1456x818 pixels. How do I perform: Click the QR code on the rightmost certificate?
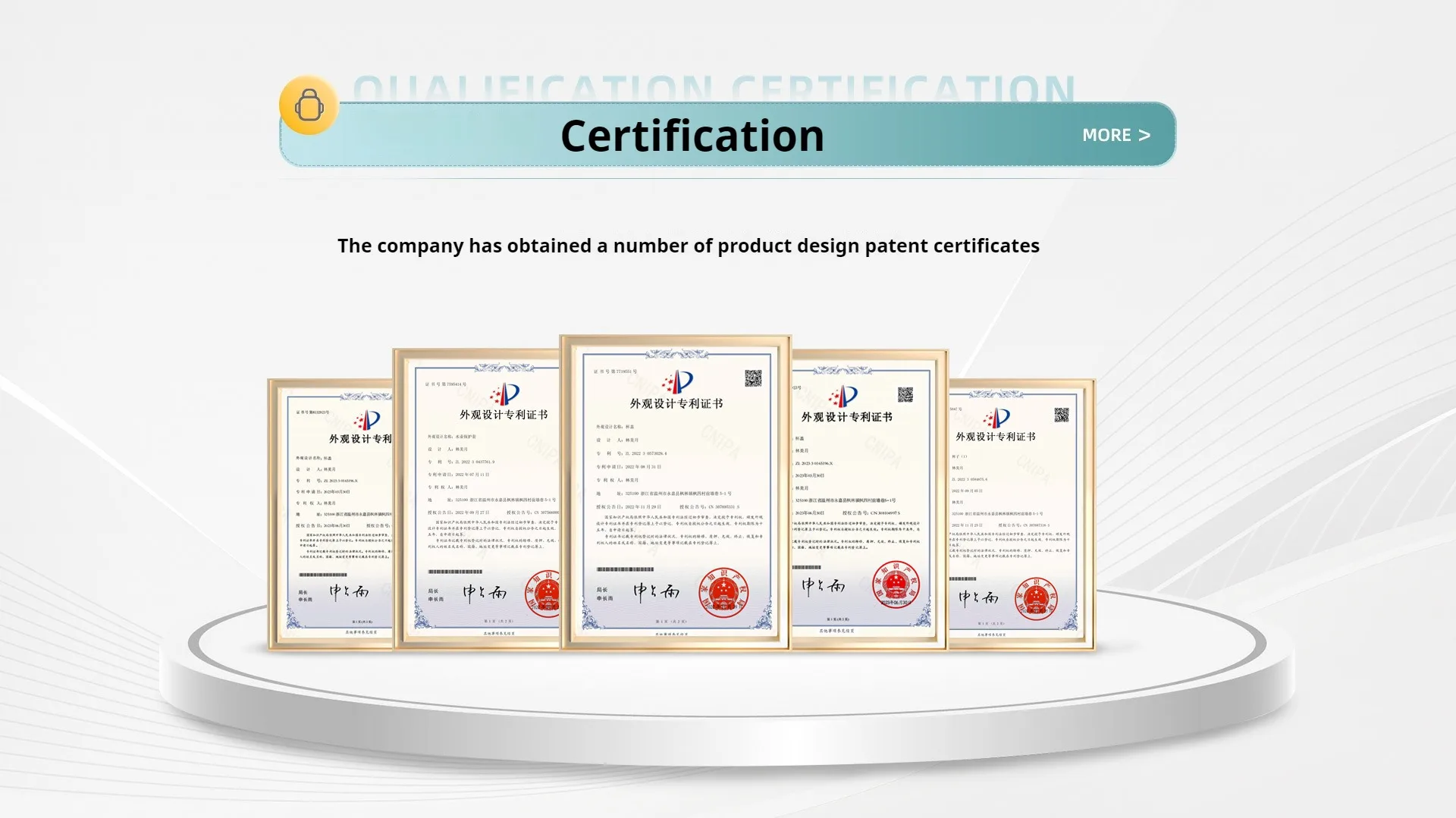[x=1062, y=415]
